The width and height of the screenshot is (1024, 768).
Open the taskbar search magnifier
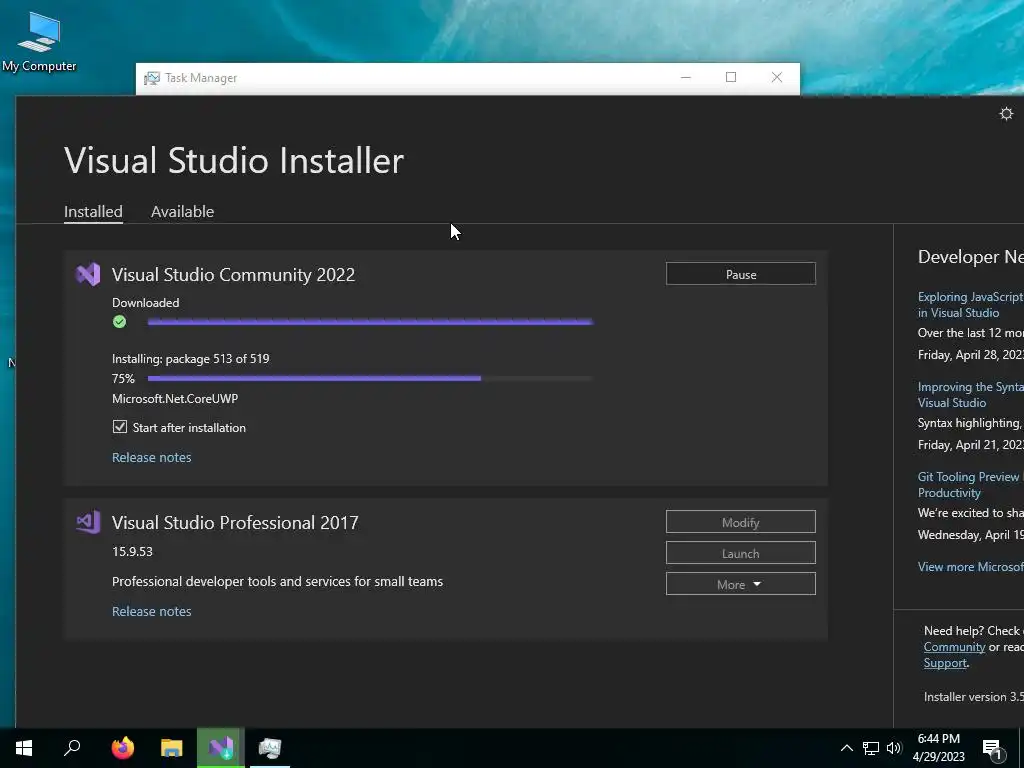pos(72,748)
